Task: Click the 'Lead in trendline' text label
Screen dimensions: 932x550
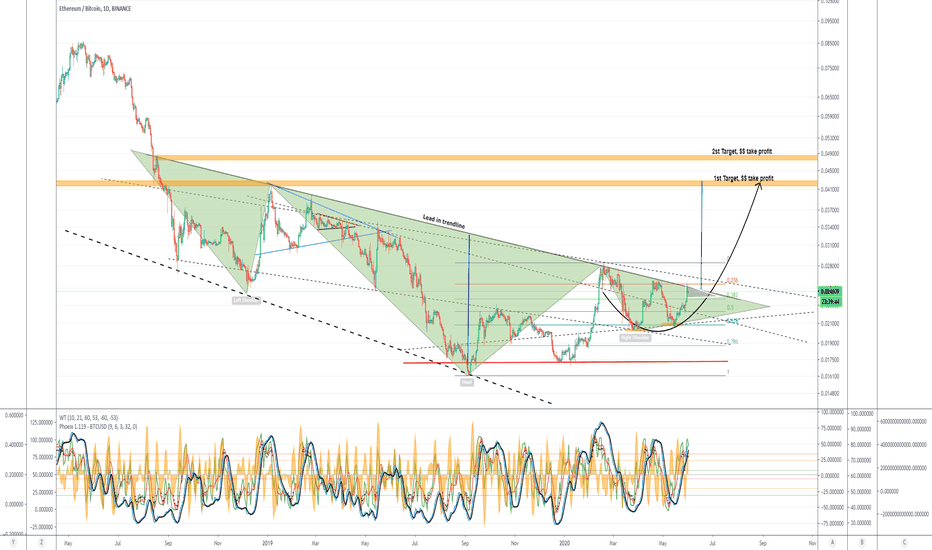Action: (x=444, y=221)
